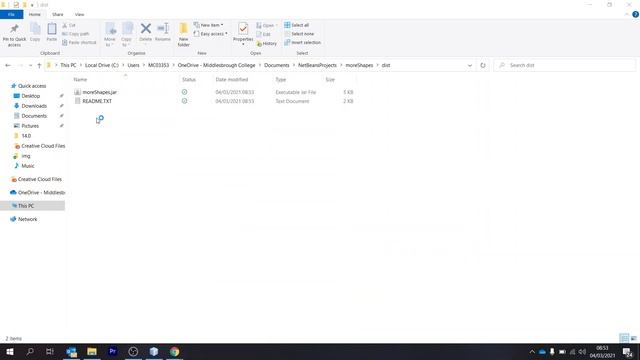Click the Copy ribbon icon
The image size is (640, 360).
[35, 33]
